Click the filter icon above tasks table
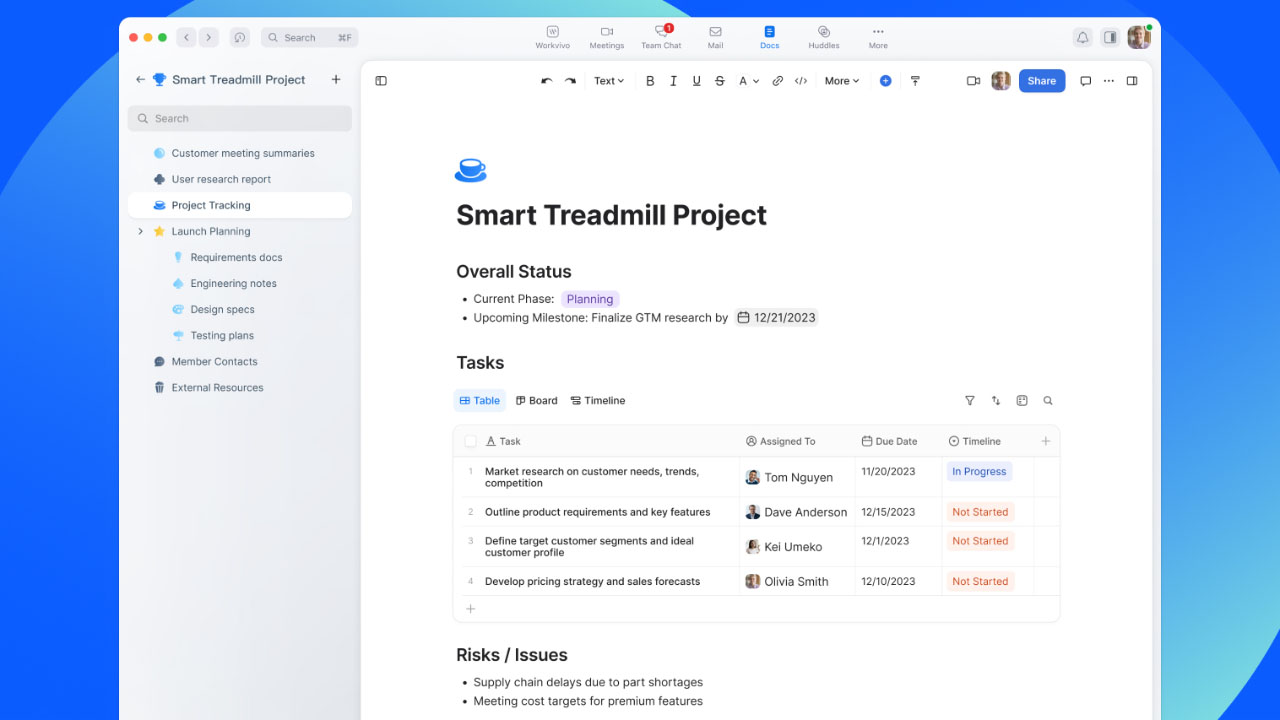The height and width of the screenshot is (720, 1280). click(x=969, y=401)
